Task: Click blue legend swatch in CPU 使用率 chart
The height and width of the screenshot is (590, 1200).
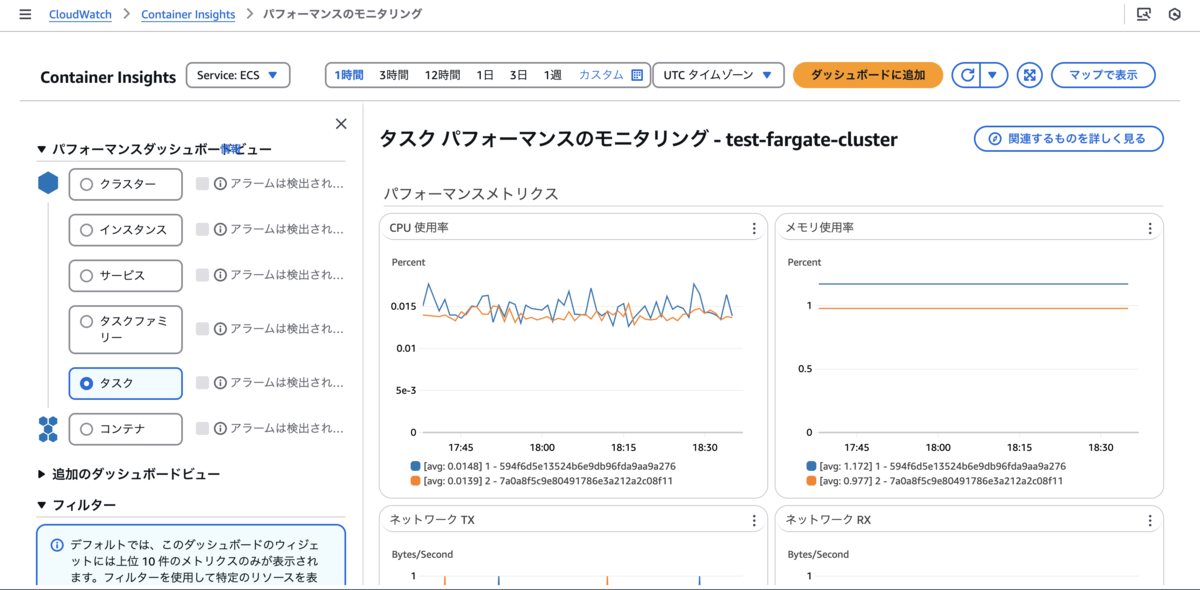Action: pyautogui.click(x=415, y=466)
